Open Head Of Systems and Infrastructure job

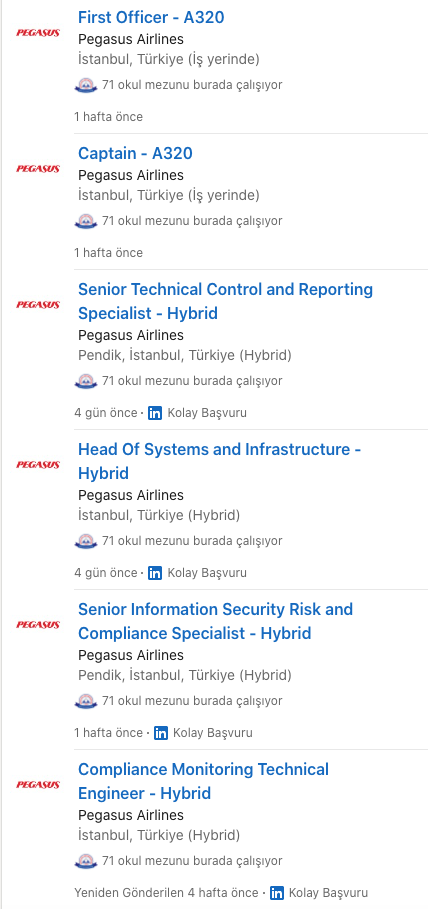pyautogui.click(x=220, y=461)
